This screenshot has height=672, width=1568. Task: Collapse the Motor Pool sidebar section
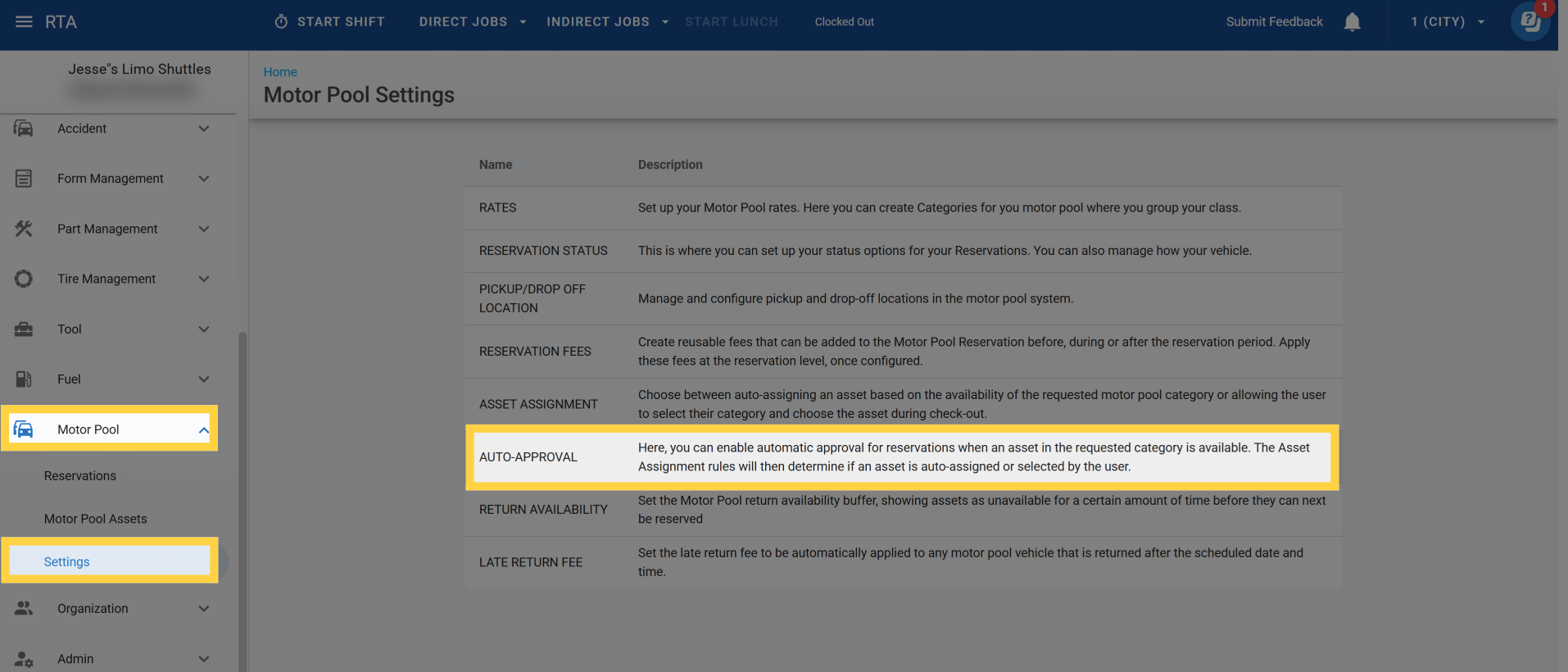[x=203, y=429]
